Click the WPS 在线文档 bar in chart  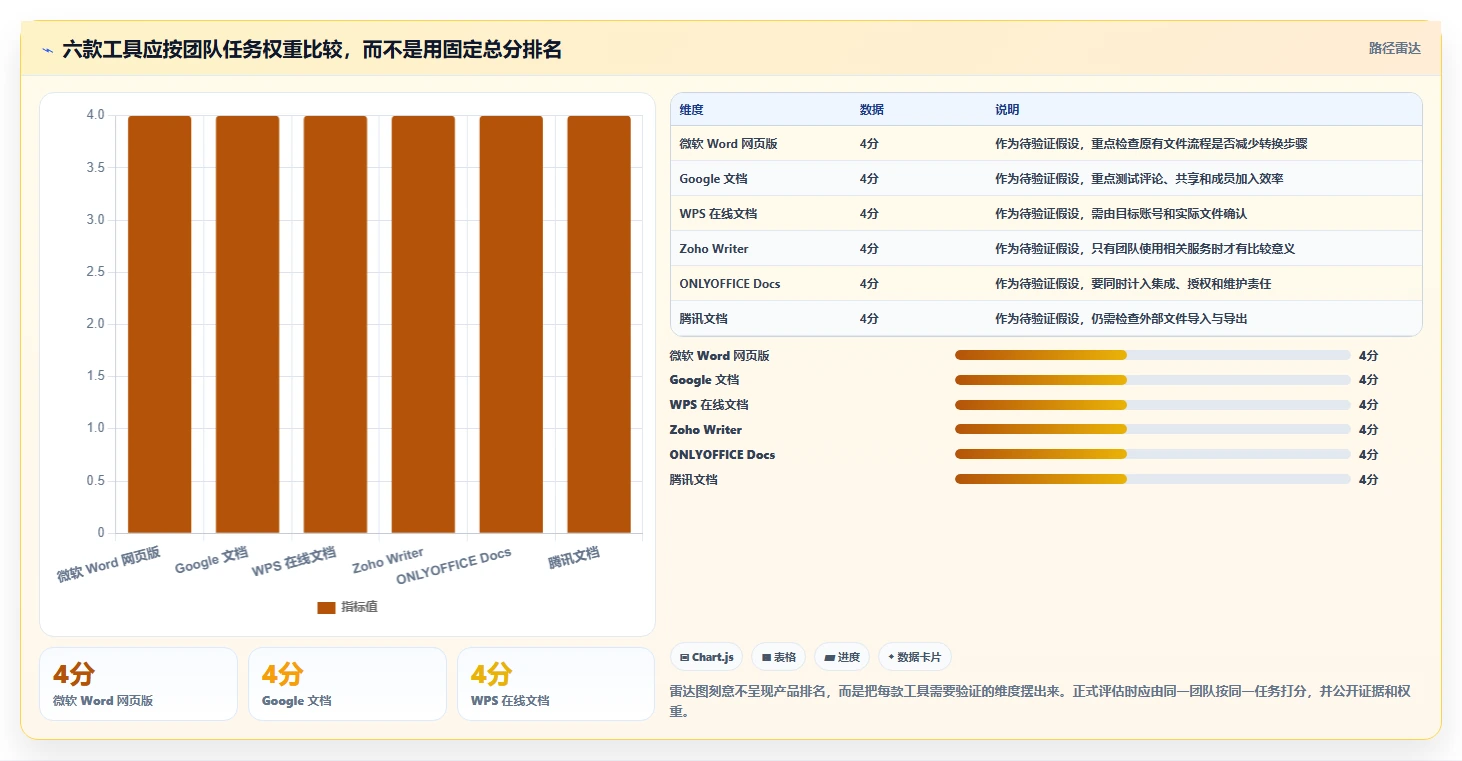point(335,324)
